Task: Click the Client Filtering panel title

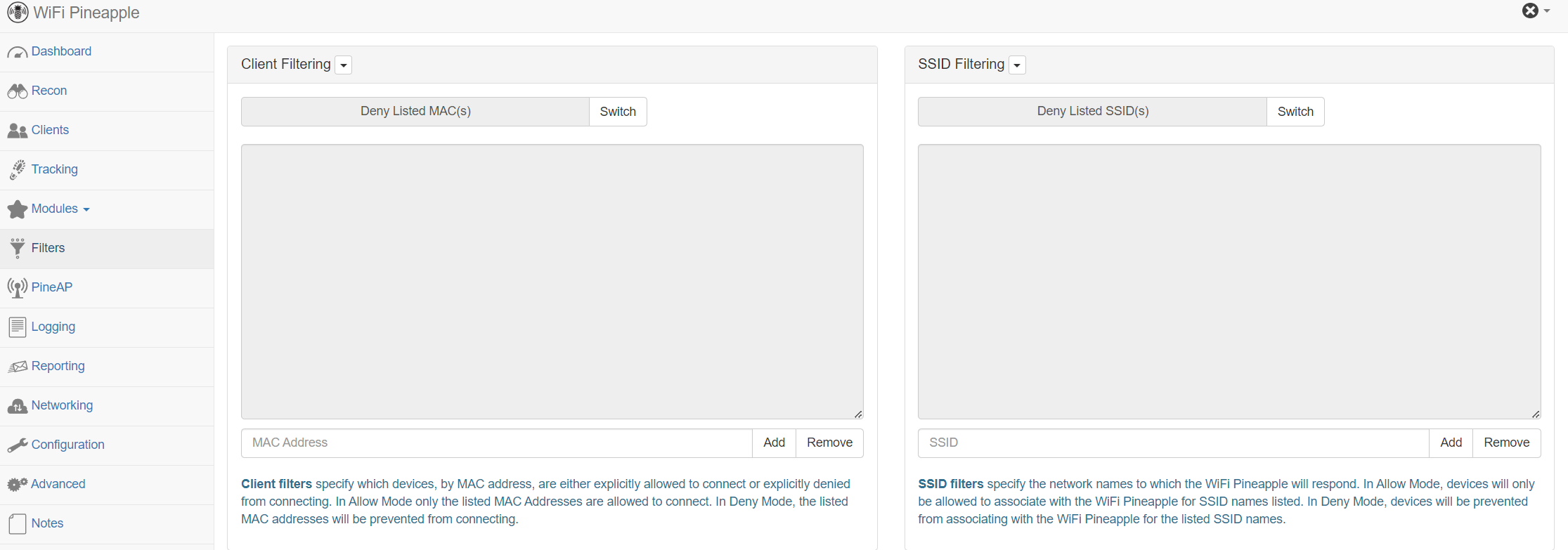Action: point(286,64)
